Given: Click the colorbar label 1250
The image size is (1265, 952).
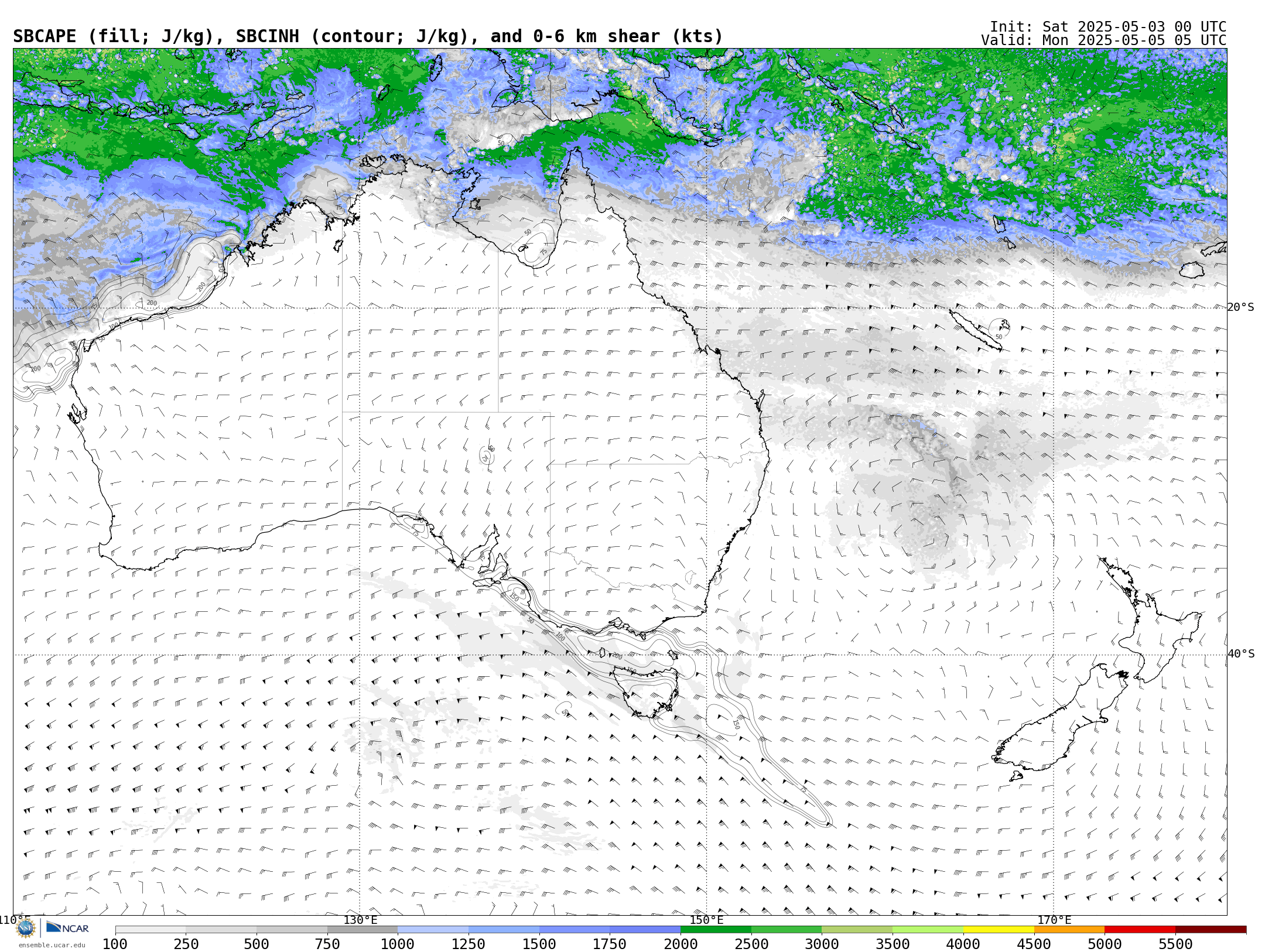Looking at the screenshot, I should [x=469, y=944].
